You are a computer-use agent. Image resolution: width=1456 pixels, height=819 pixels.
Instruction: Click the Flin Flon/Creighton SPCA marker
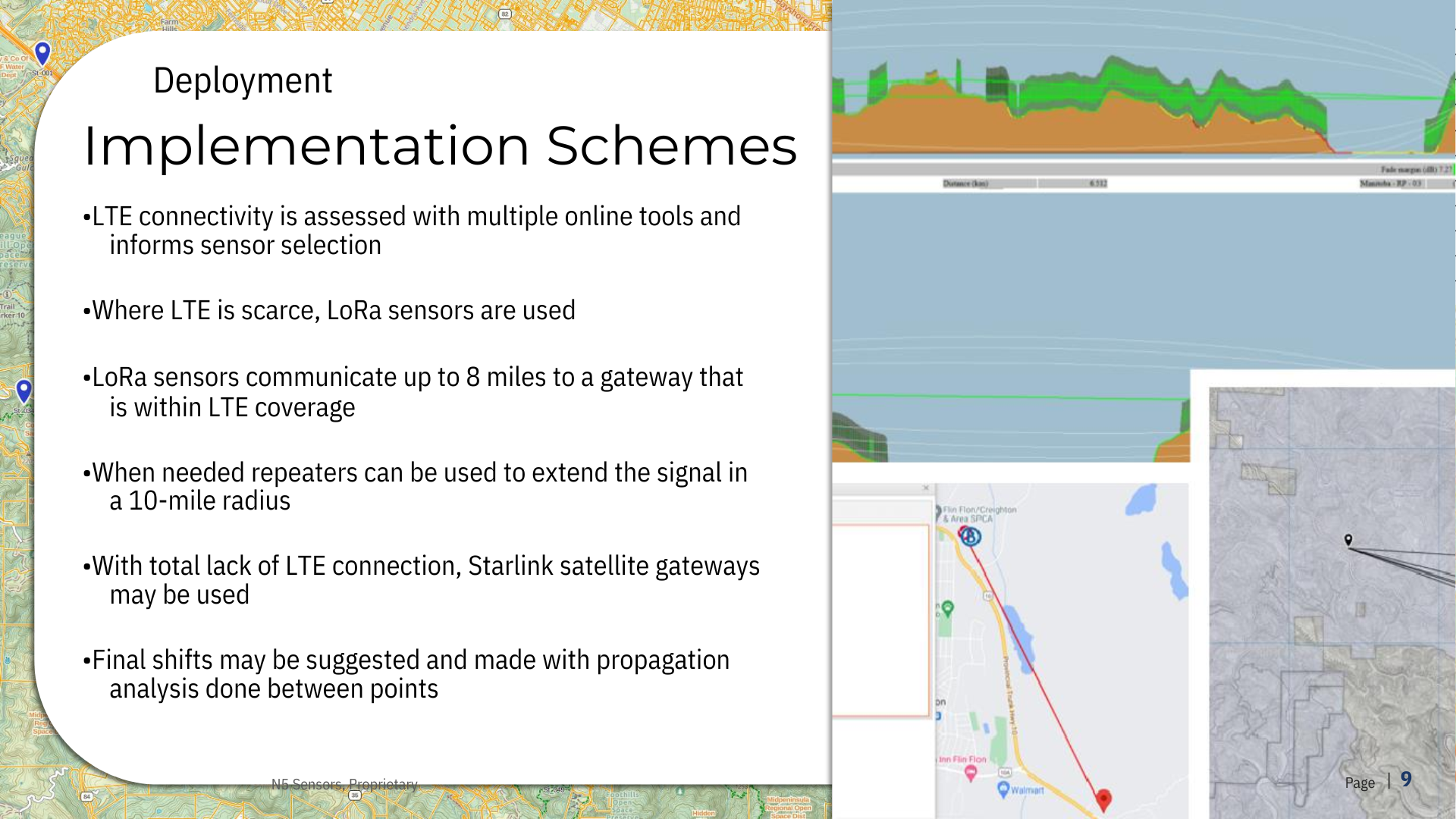[x=938, y=513]
